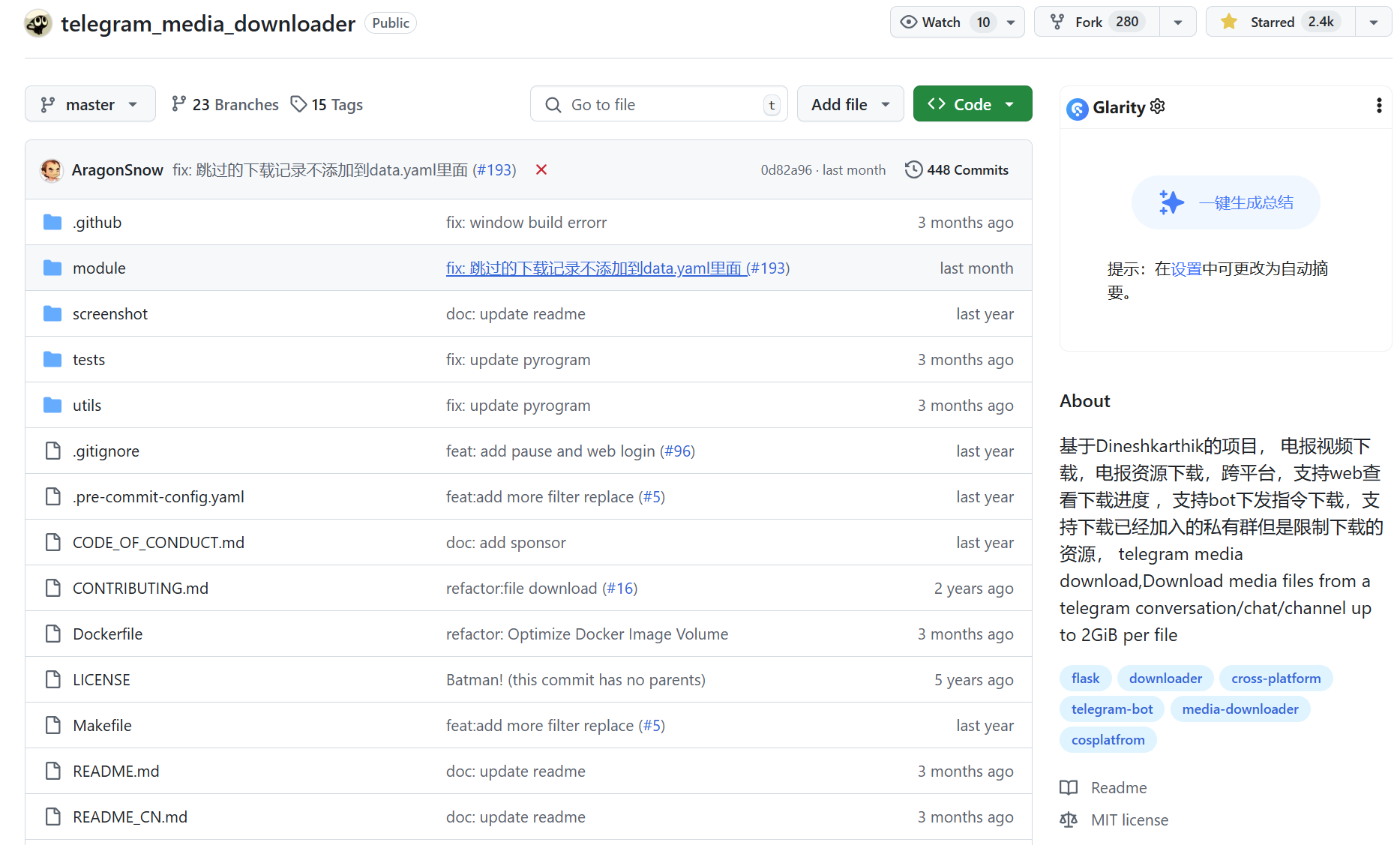Select the cosplatfrom topic tag
1400x845 pixels.
coord(1108,739)
